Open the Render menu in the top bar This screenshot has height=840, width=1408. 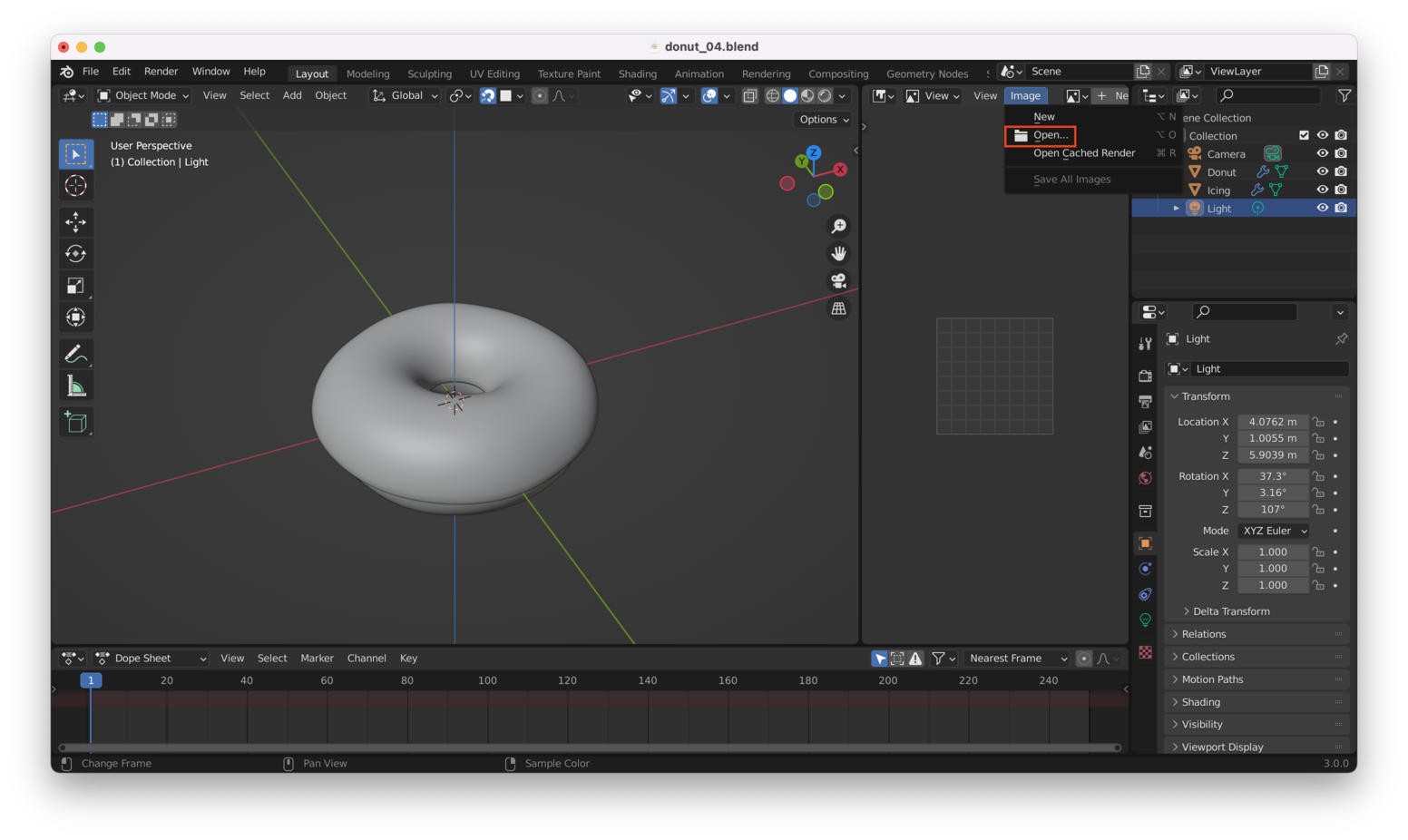coord(161,71)
